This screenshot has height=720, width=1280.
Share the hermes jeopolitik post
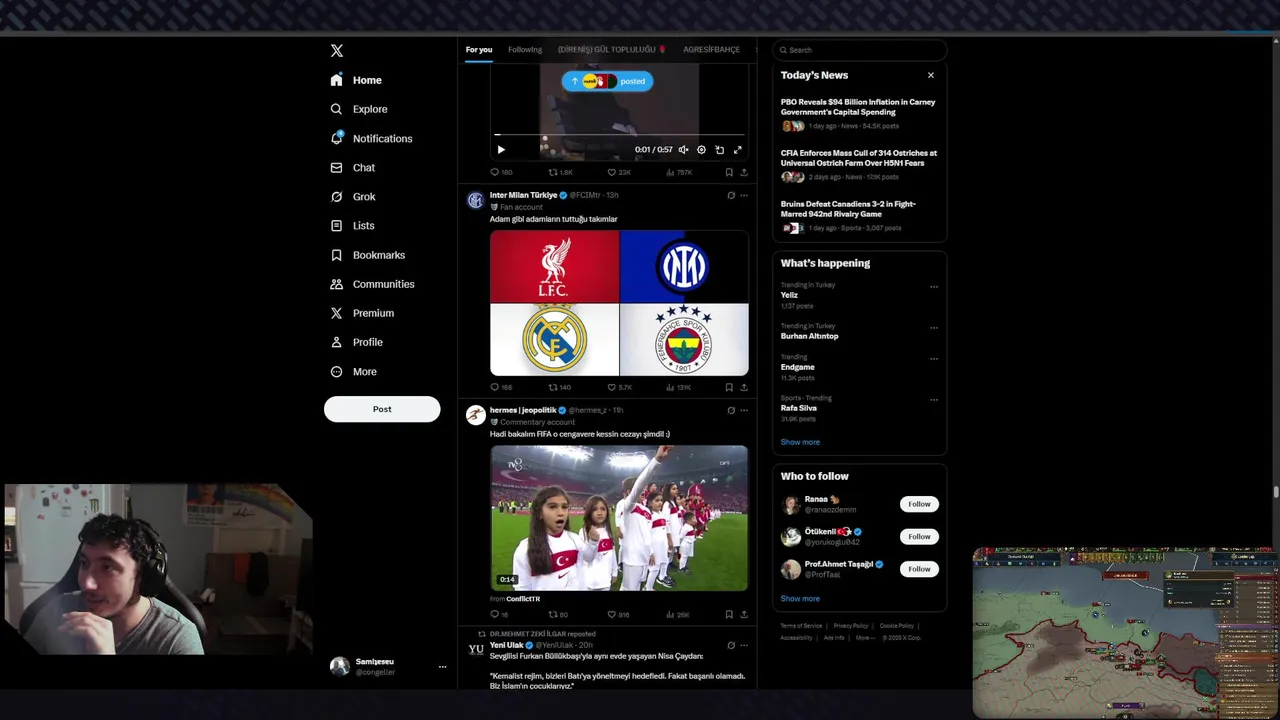[x=743, y=614]
